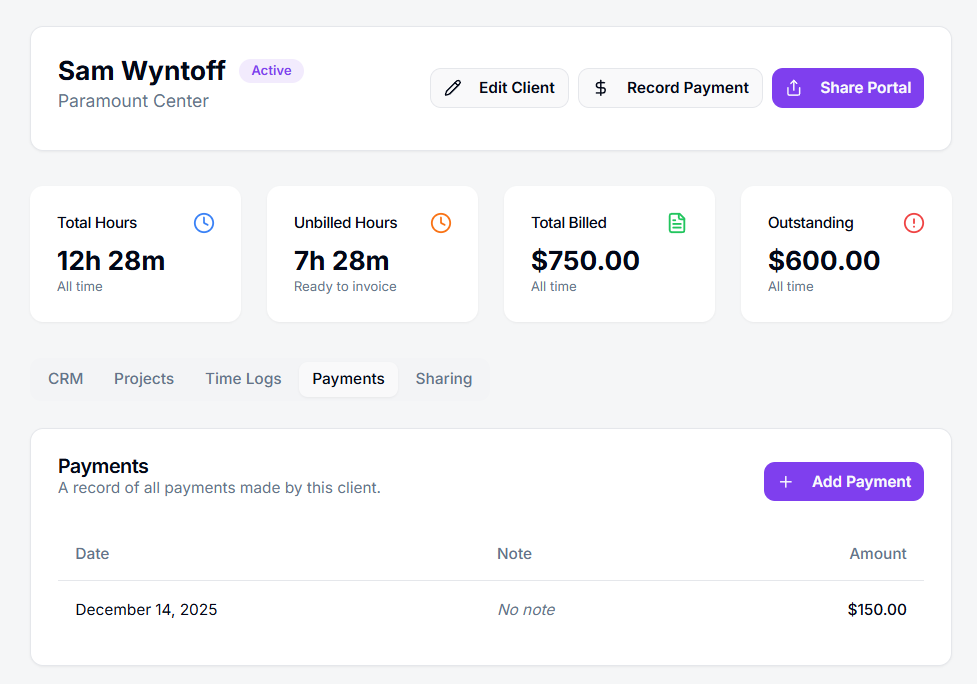Click the Share Portal button
Viewport: 977px width, 684px height.
pos(847,88)
